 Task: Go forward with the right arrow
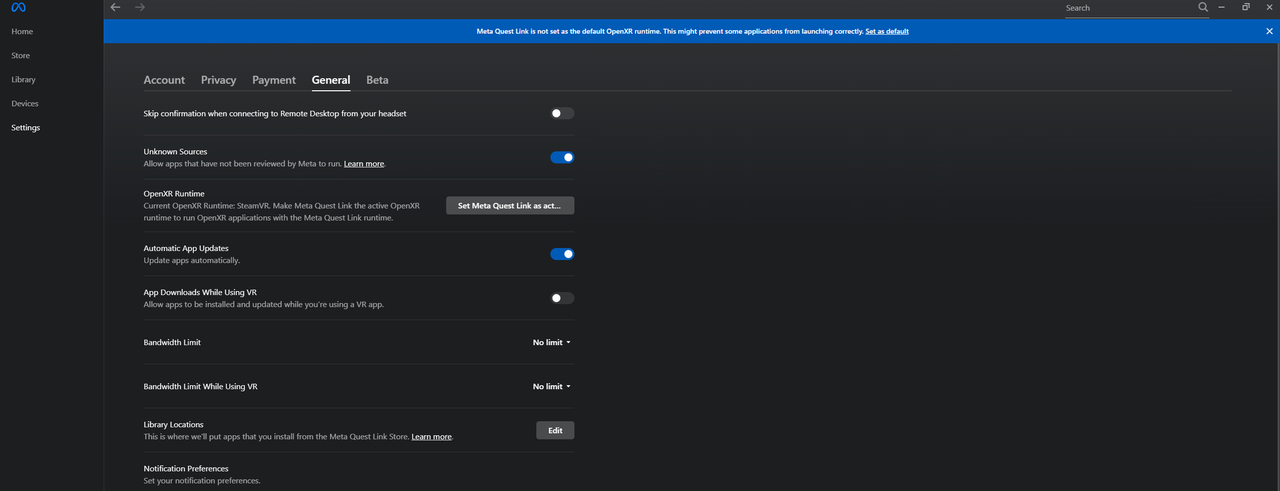[140, 7]
